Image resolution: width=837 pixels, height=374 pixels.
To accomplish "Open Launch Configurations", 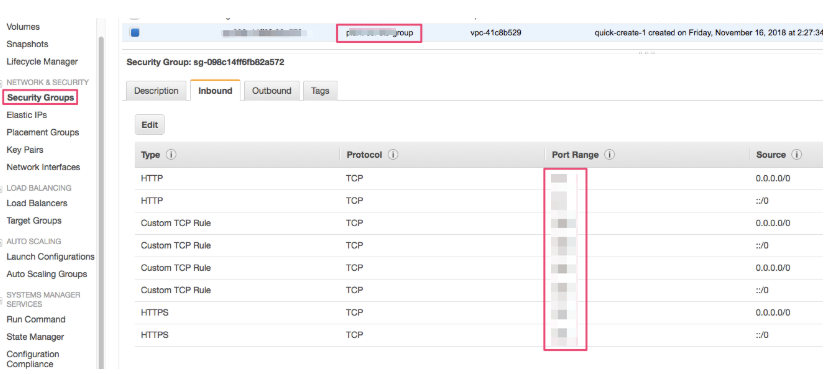I will pos(50,257).
